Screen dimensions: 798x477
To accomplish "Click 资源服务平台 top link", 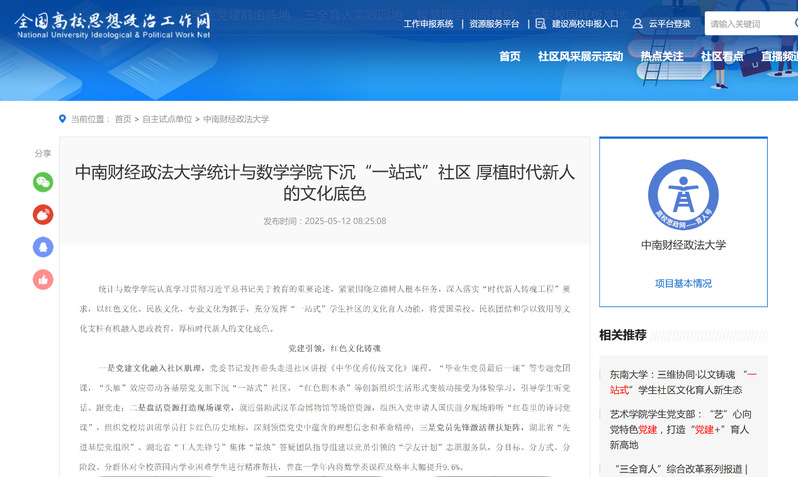I will [494, 23].
